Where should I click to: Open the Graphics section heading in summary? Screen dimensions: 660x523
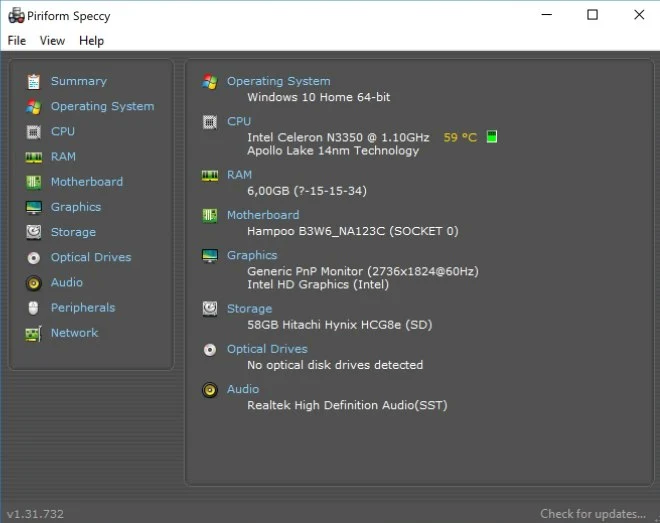(252, 255)
